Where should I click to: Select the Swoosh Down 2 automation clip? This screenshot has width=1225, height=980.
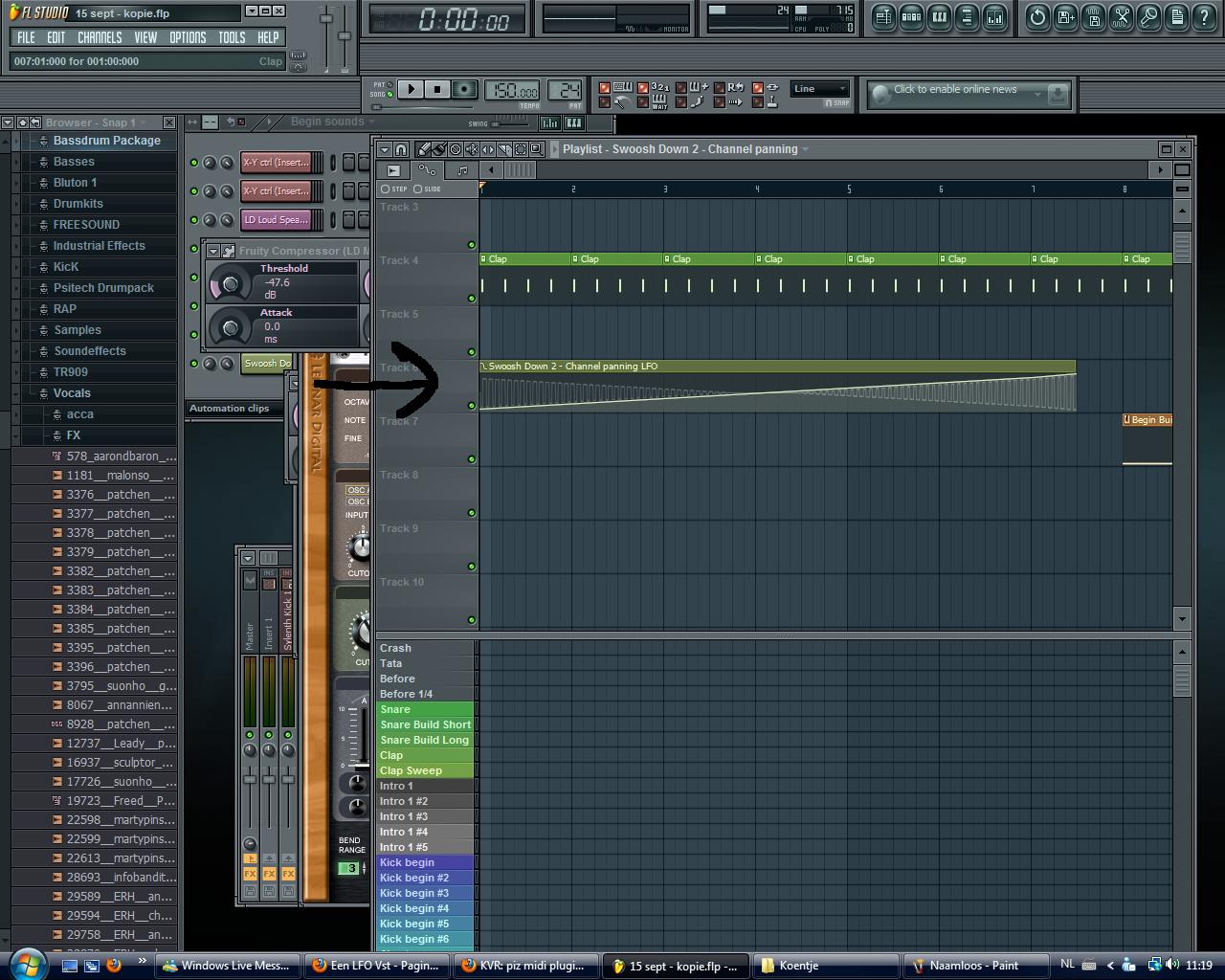coord(777,386)
